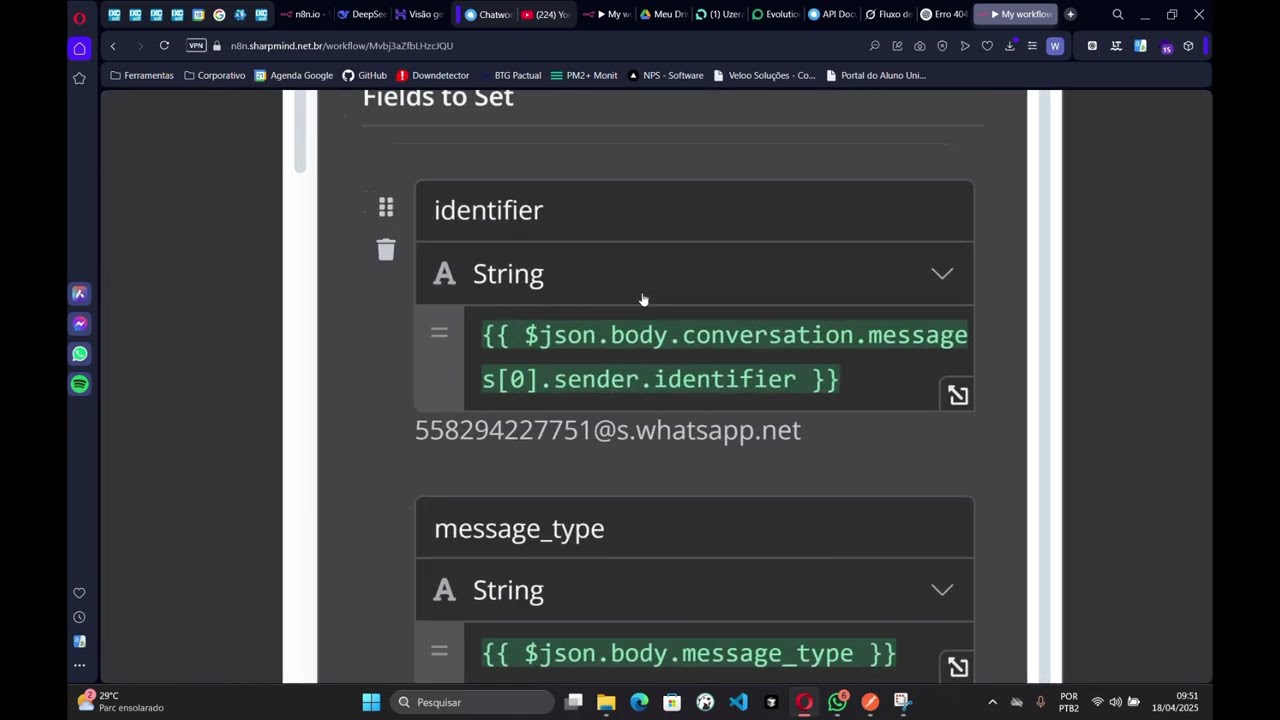This screenshot has width=1280, height=720.
Task: Click the message_type expression value box
Action: tap(718, 654)
